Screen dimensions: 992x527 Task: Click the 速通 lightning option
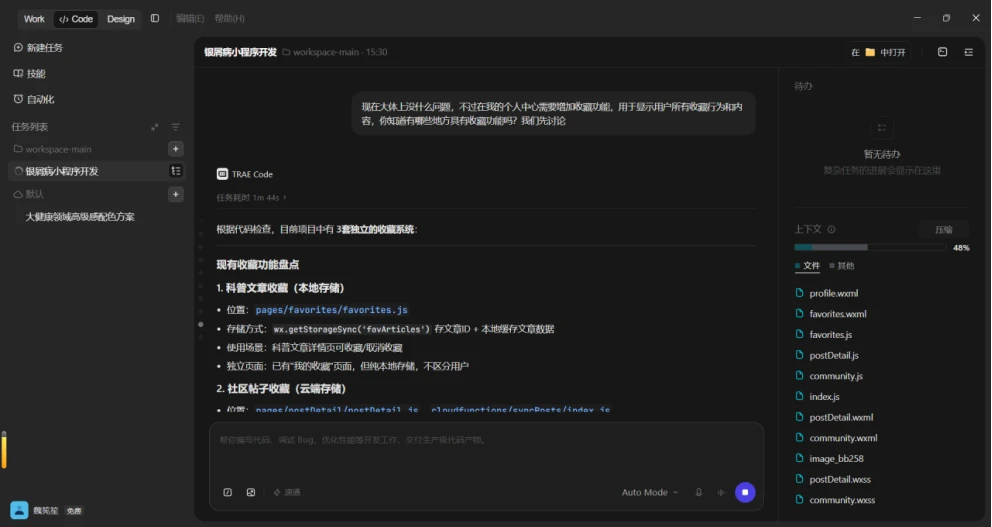(x=287, y=492)
